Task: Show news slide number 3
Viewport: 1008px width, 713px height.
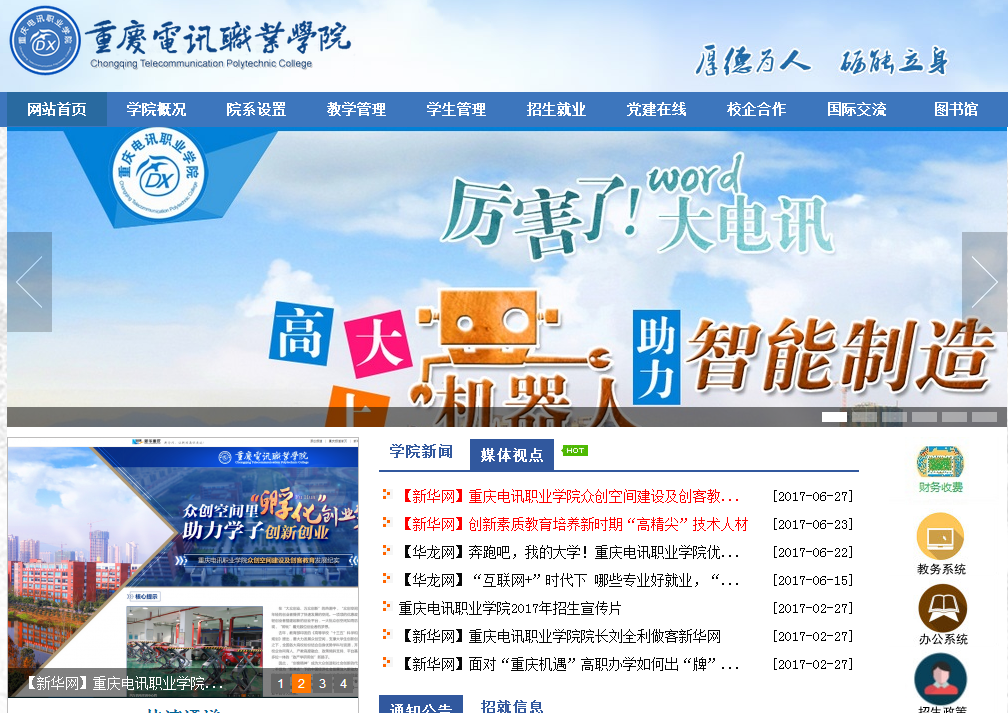Action: click(x=322, y=684)
